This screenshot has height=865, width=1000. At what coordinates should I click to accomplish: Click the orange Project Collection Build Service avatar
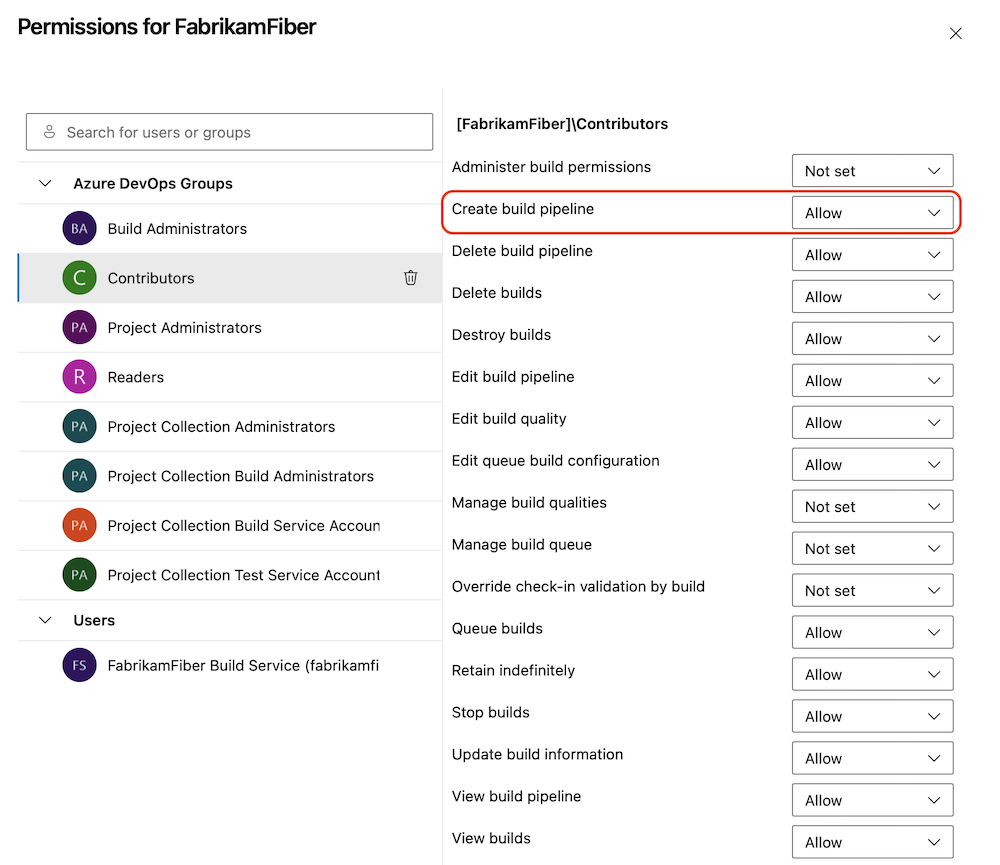79,525
